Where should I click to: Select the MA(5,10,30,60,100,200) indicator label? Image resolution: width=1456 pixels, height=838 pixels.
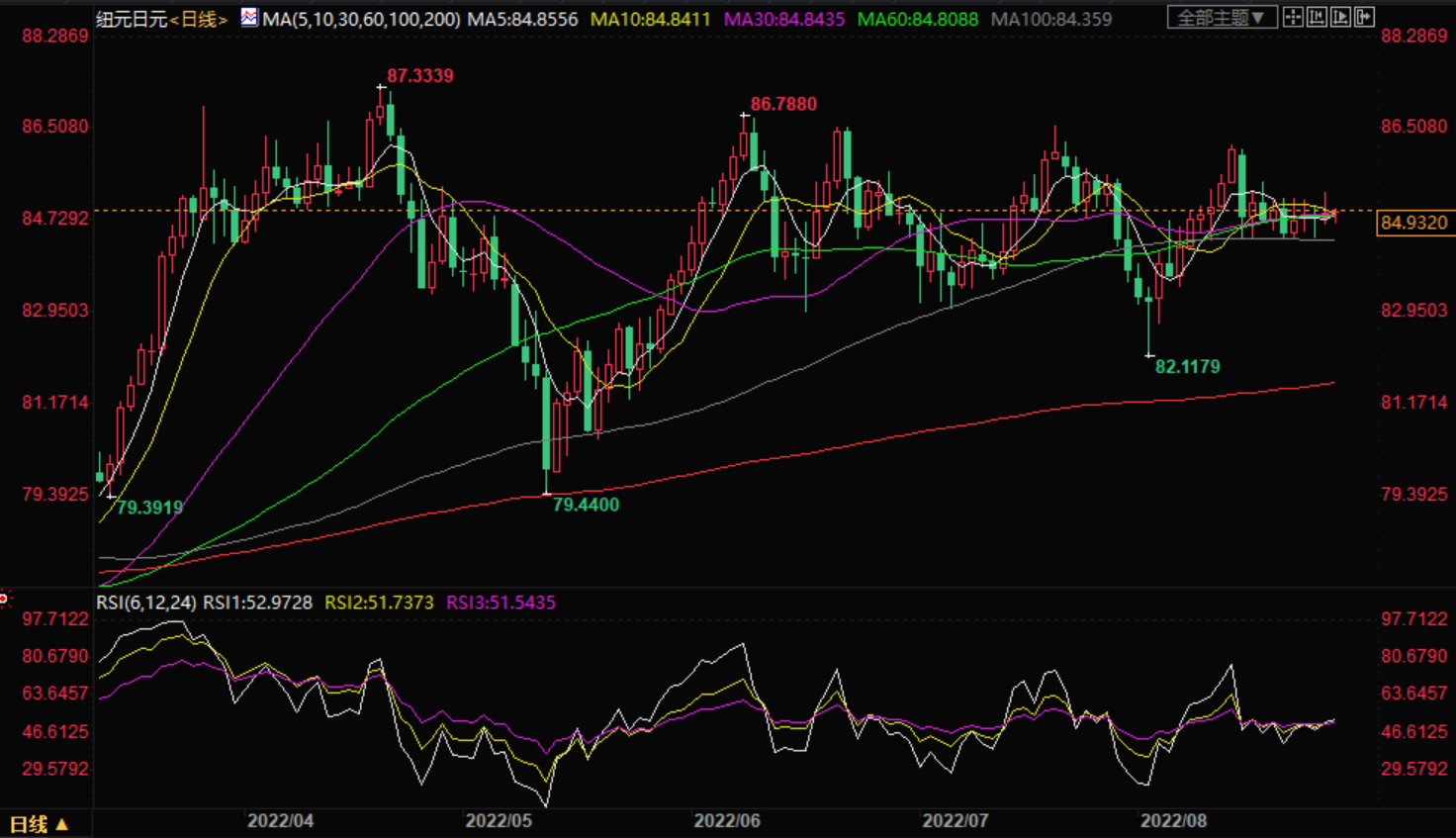361,20
